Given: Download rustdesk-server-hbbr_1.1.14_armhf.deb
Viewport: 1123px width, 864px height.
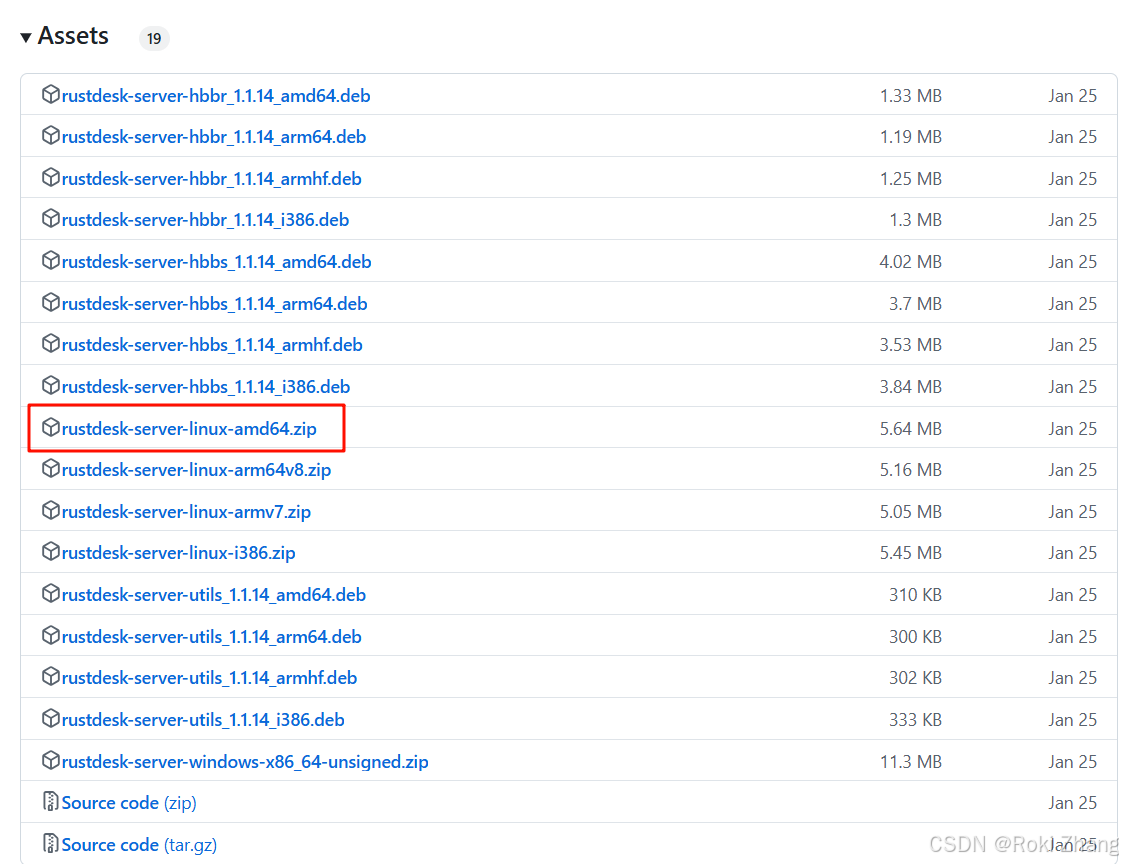Looking at the screenshot, I should pyautogui.click(x=211, y=179).
